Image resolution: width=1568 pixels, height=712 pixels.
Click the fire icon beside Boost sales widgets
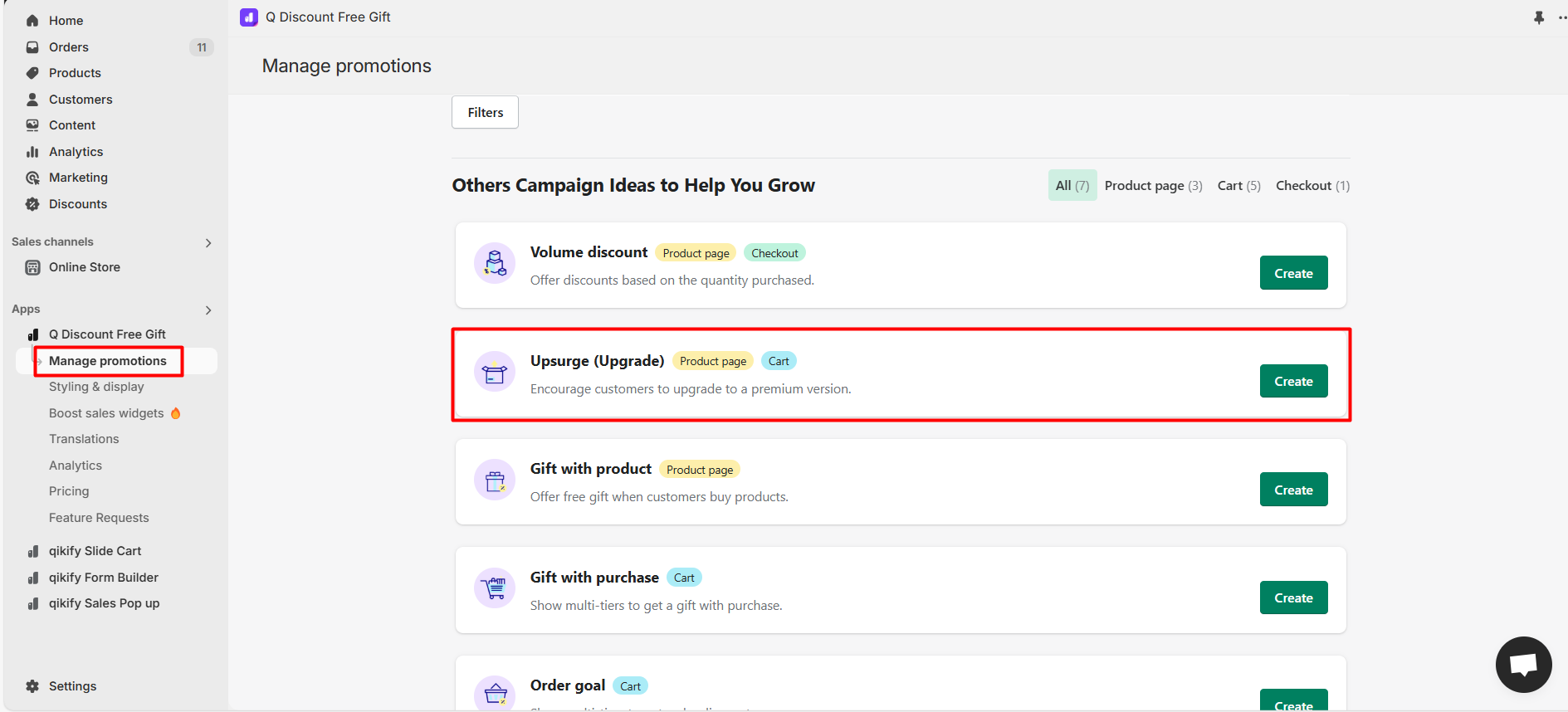[175, 413]
